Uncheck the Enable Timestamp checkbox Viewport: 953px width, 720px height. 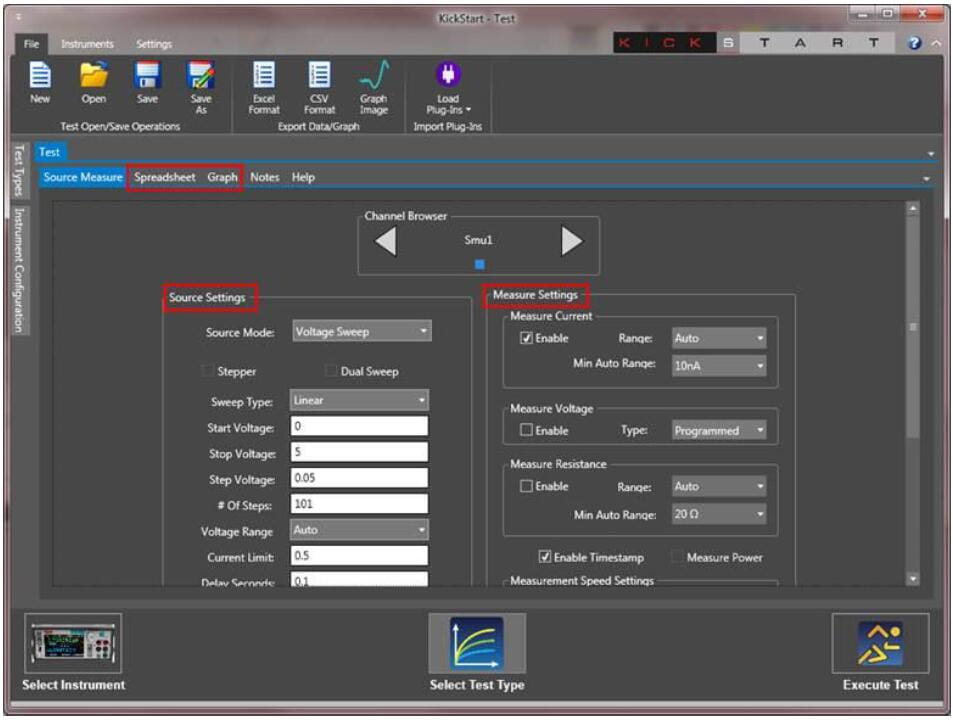545,557
